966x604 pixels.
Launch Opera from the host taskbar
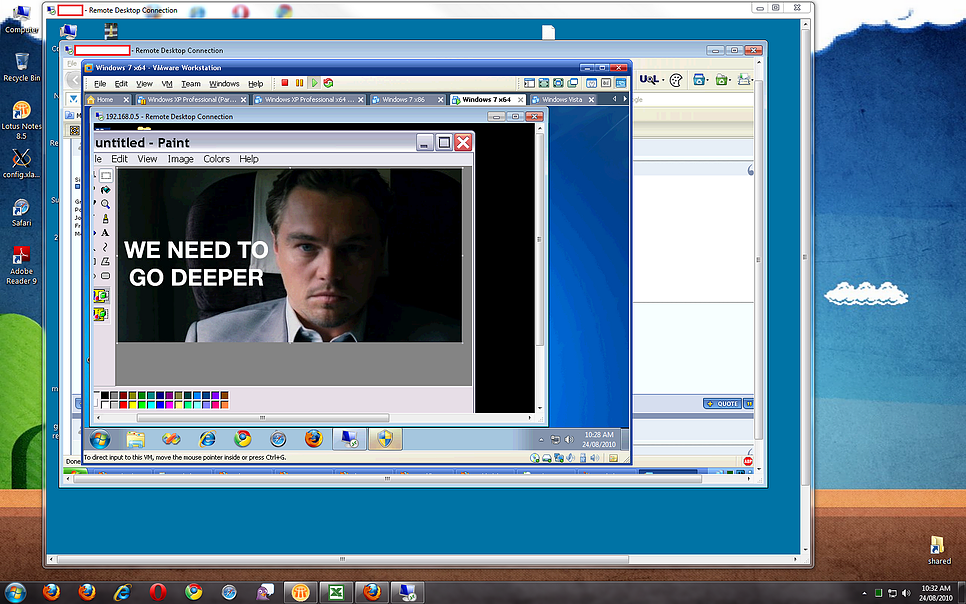pos(158,592)
